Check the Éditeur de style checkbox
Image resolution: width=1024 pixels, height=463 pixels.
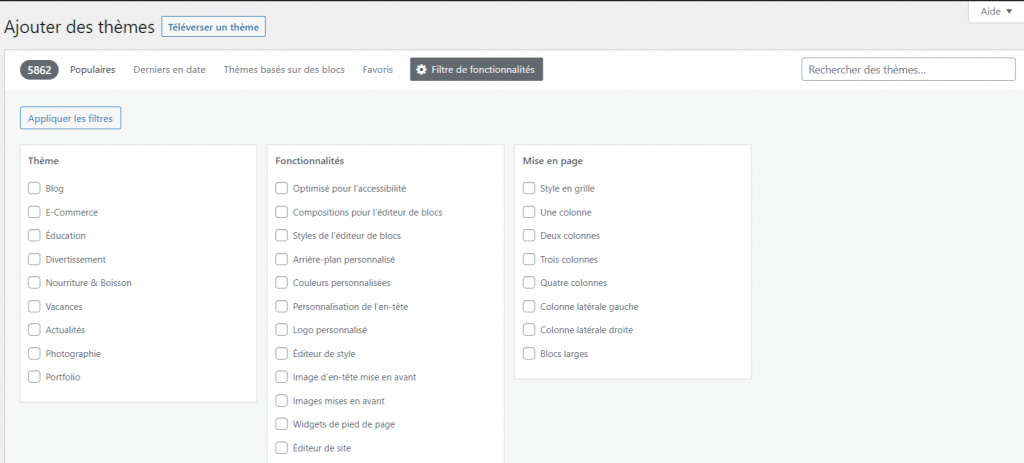[x=281, y=353]
